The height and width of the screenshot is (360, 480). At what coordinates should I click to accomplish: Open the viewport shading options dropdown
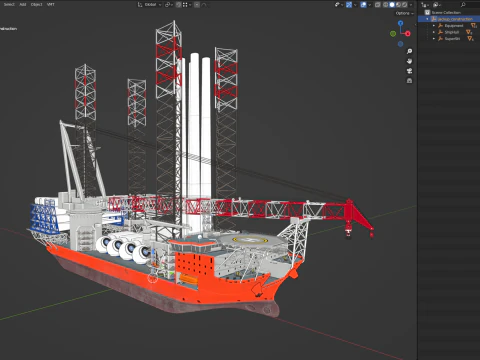pos(411,5)
